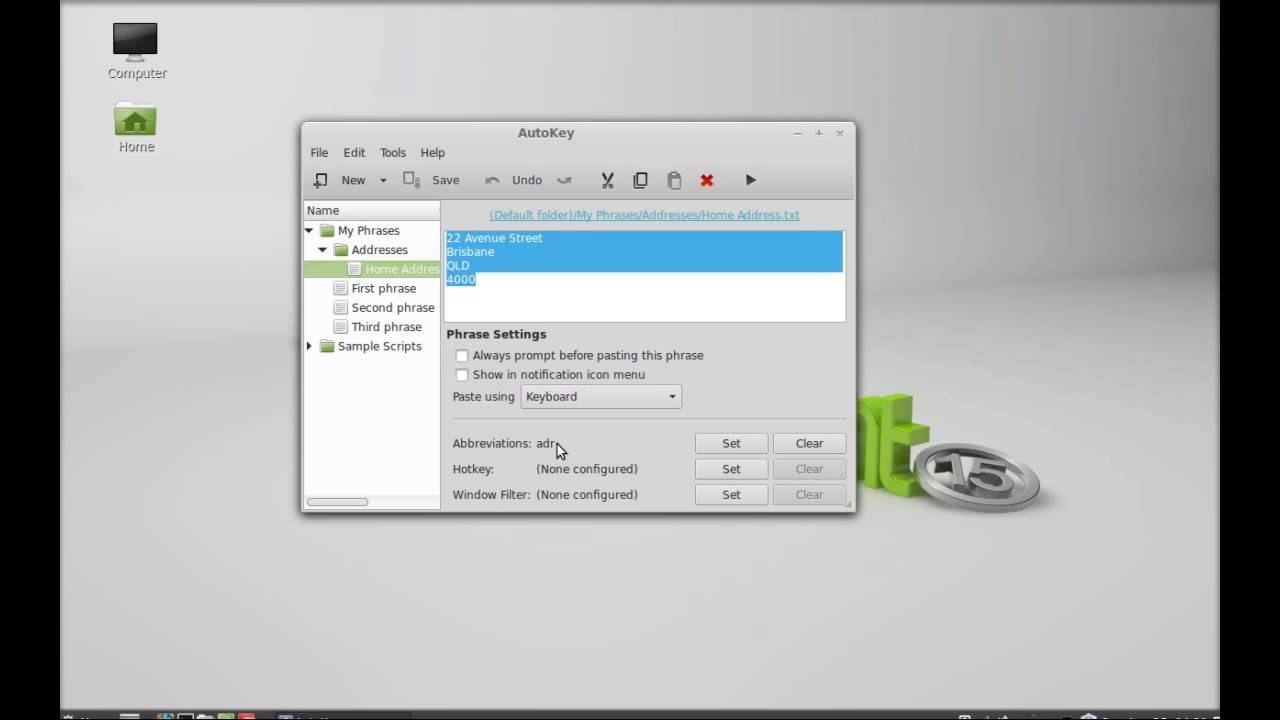Viewport: 1280px width, 720px height.
Task: Collapse the Addresses folder
Action: (323, 250)
